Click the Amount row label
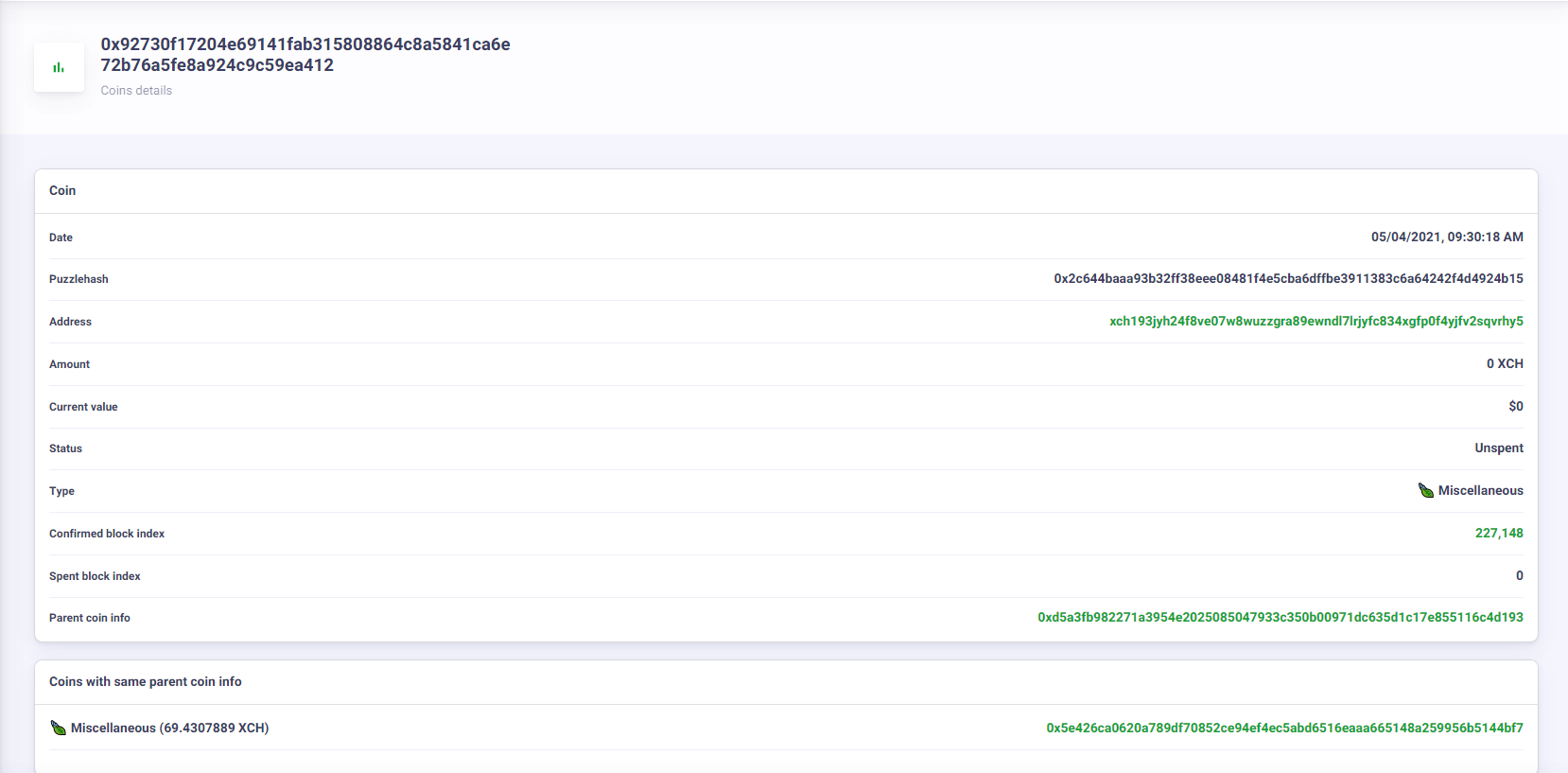 pos(69,364)
